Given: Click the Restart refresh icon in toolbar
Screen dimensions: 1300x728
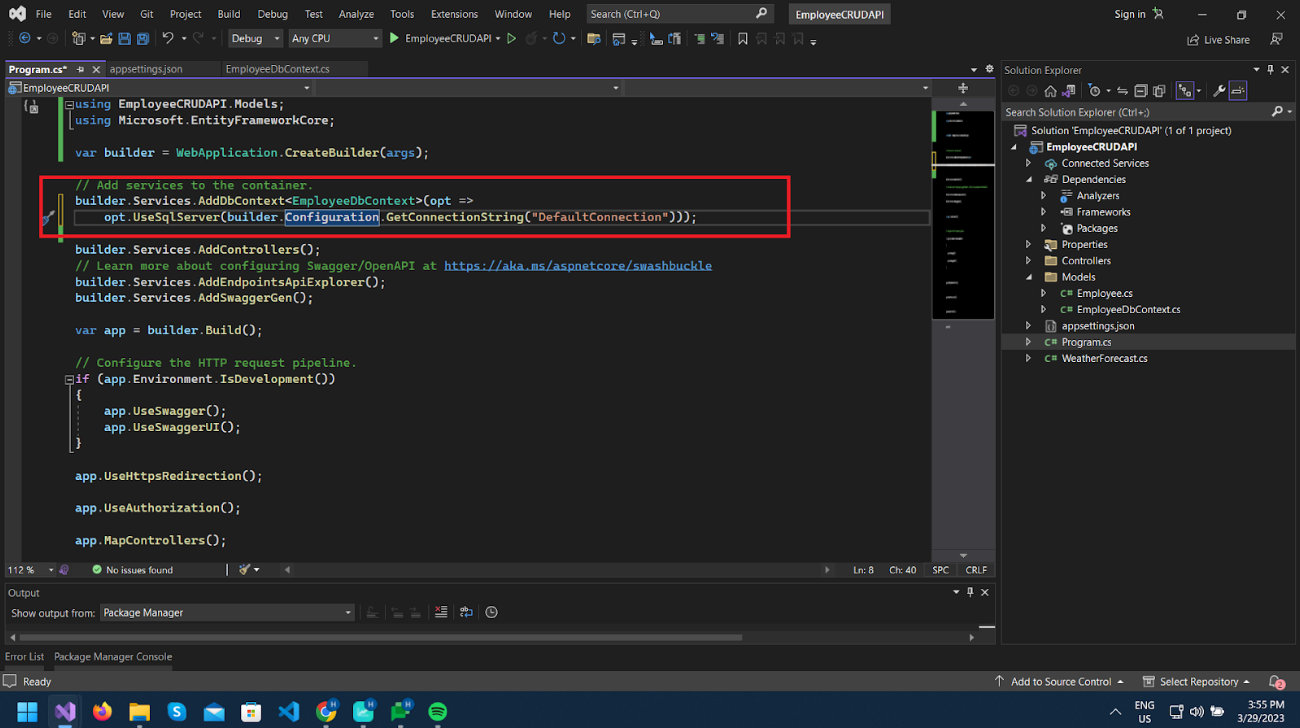Looking at the screenshot, I should click(559, 39).
